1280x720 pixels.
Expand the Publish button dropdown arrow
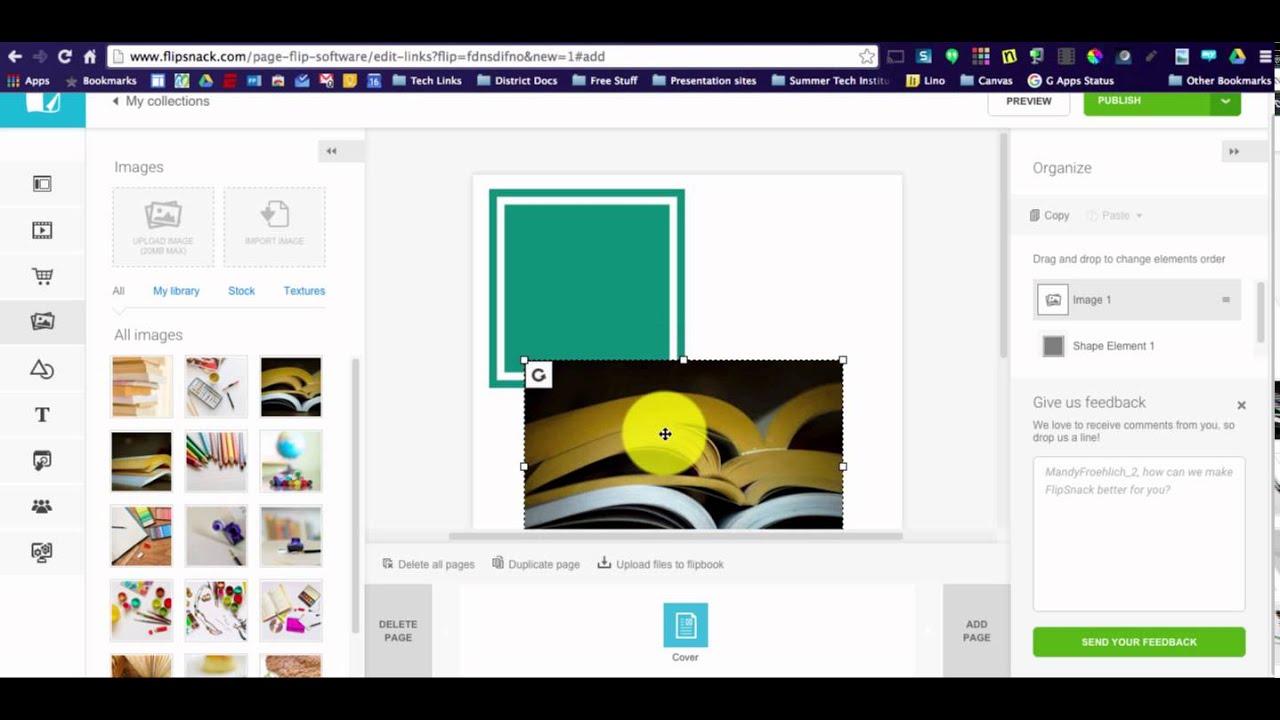tap(1226, 101)
